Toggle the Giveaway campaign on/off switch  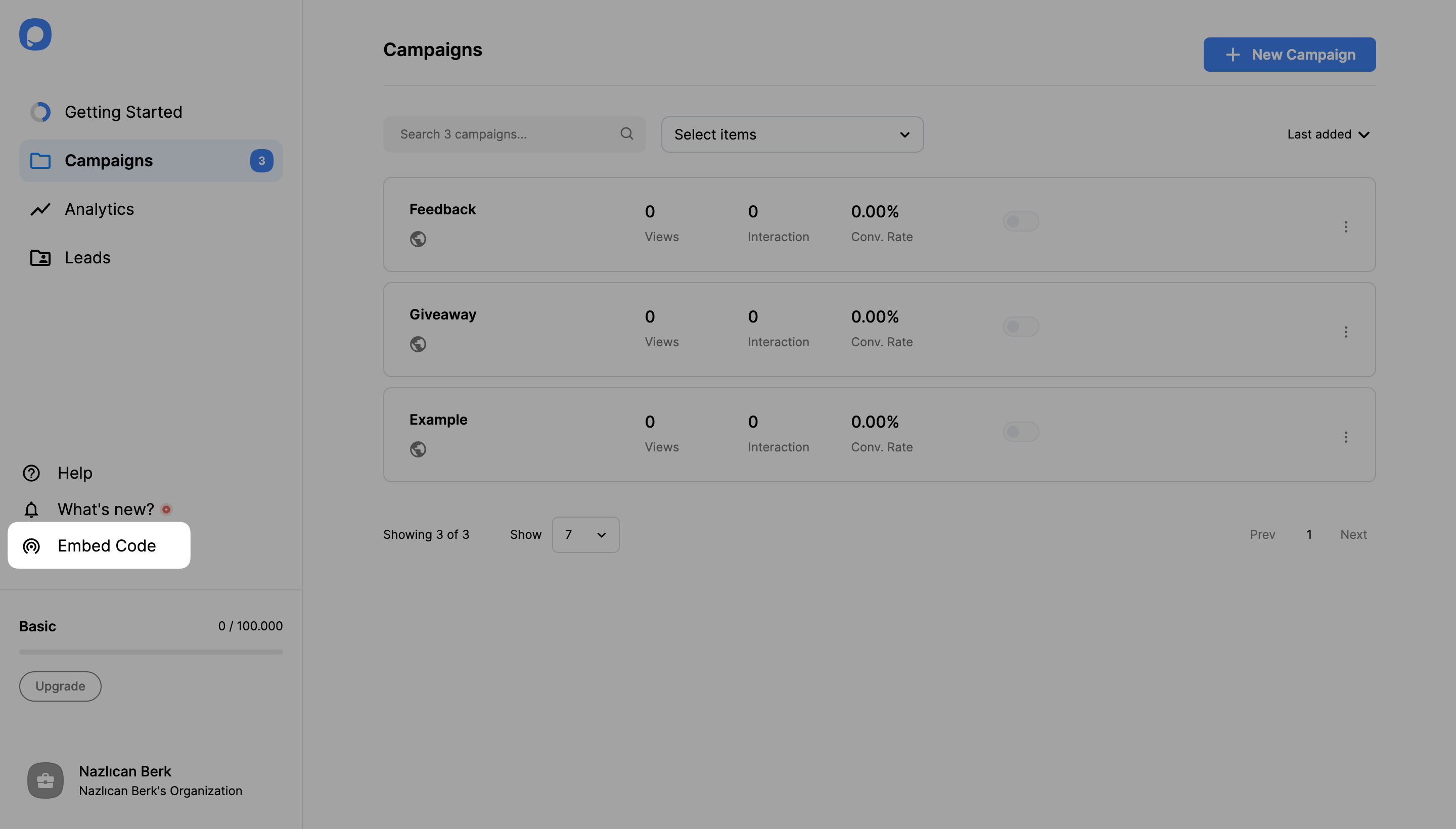click(x=1021, y=327)
